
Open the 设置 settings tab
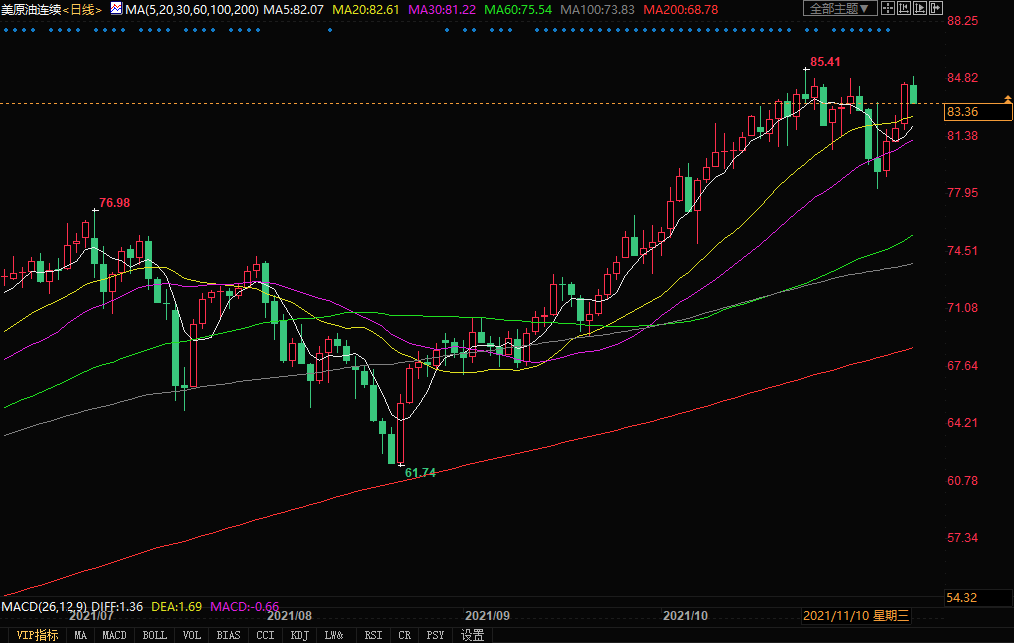coord(473,635)
